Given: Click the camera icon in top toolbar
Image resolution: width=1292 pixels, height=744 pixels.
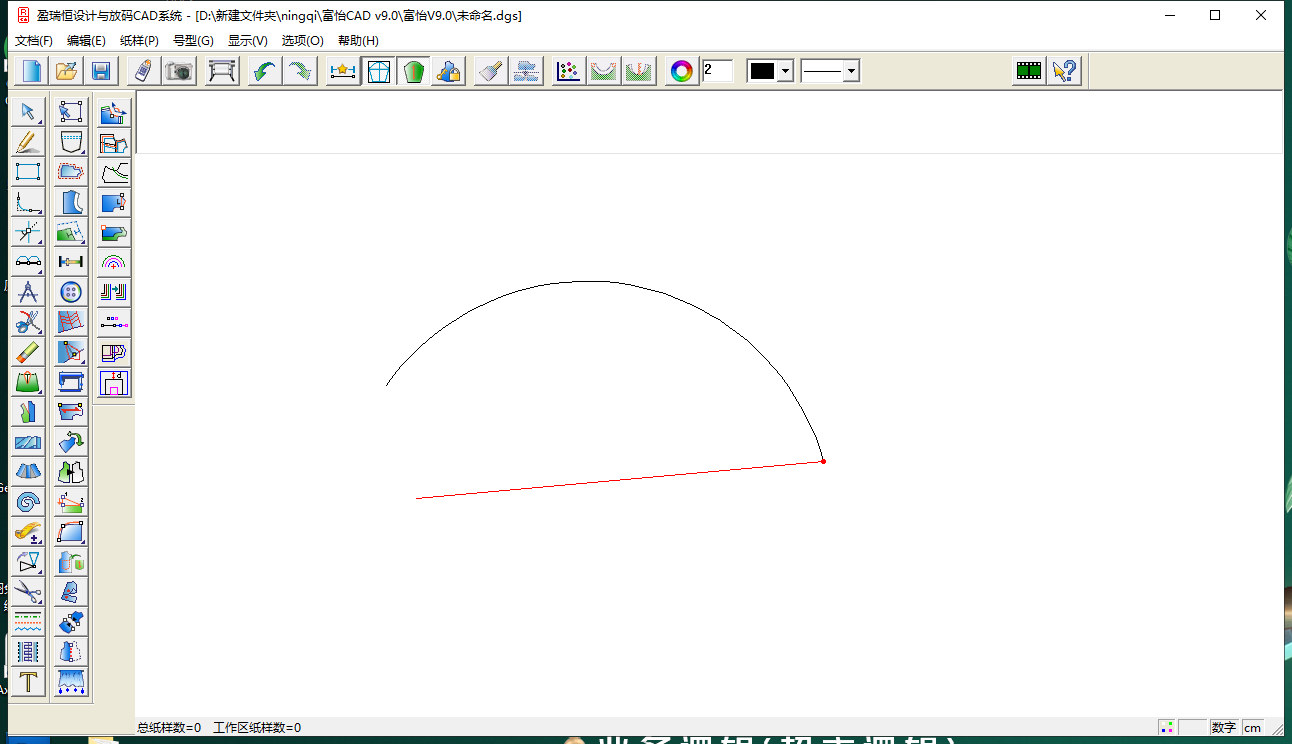Looking at the screenshot, I should coord(179,71).
